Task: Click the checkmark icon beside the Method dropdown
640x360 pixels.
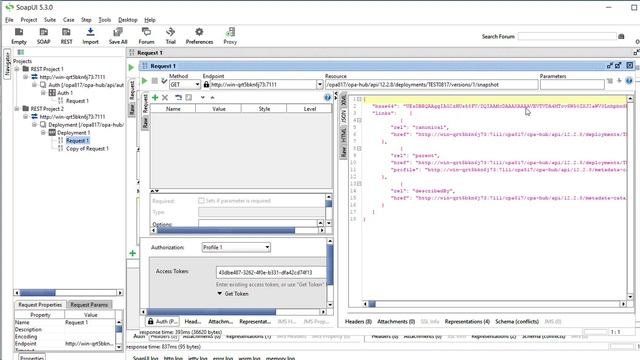Action: point(164,81)
